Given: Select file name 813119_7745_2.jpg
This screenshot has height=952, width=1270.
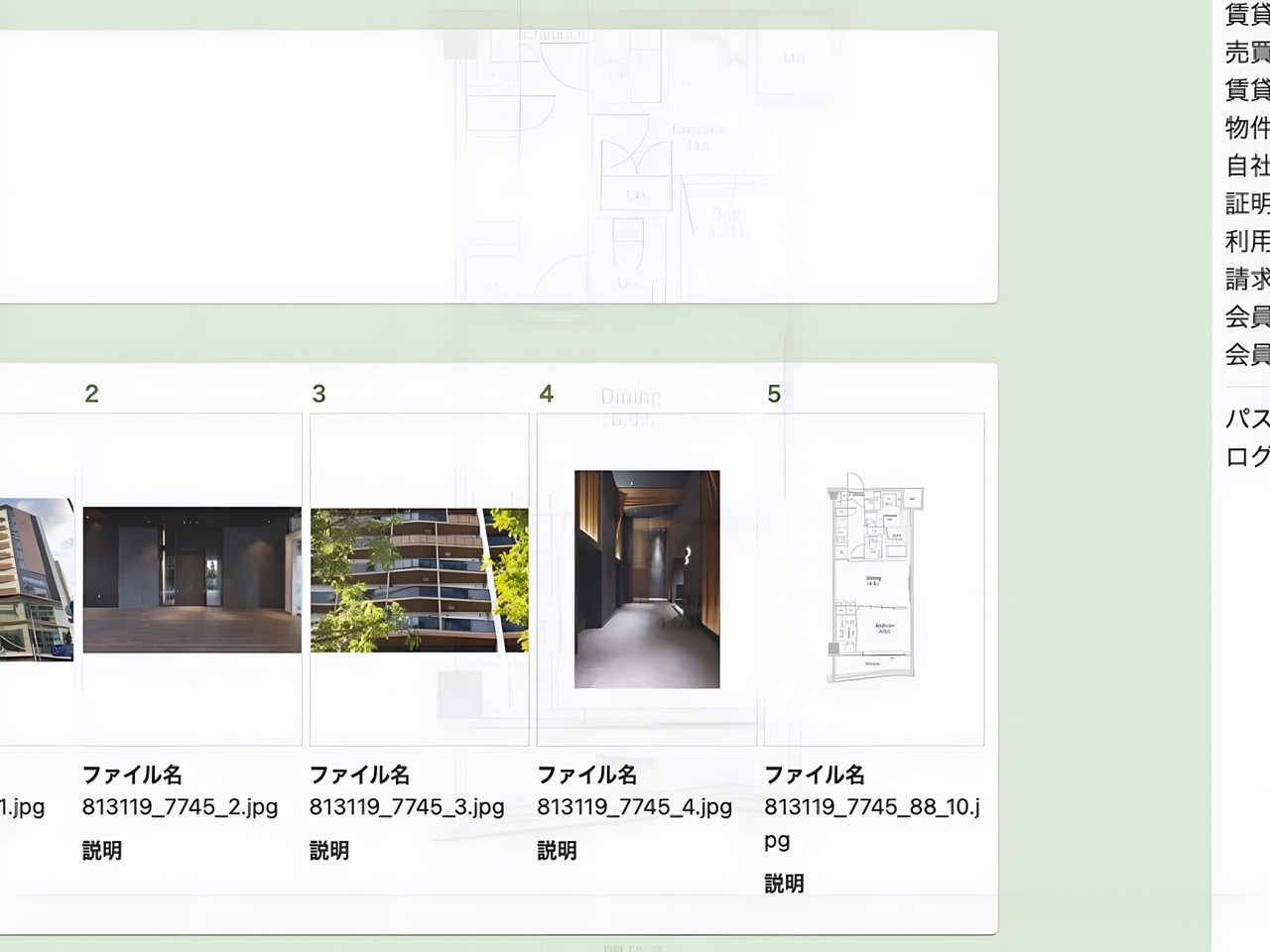Looking at the screenshot, I should [180, 807].
